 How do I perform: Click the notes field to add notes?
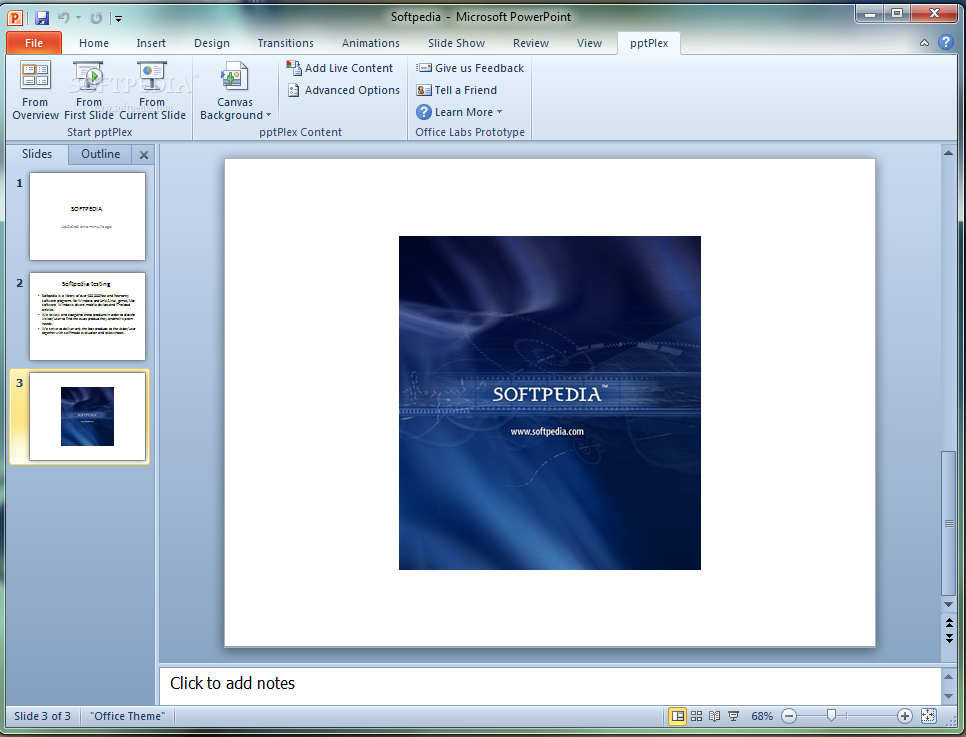(x=550, y=685)
